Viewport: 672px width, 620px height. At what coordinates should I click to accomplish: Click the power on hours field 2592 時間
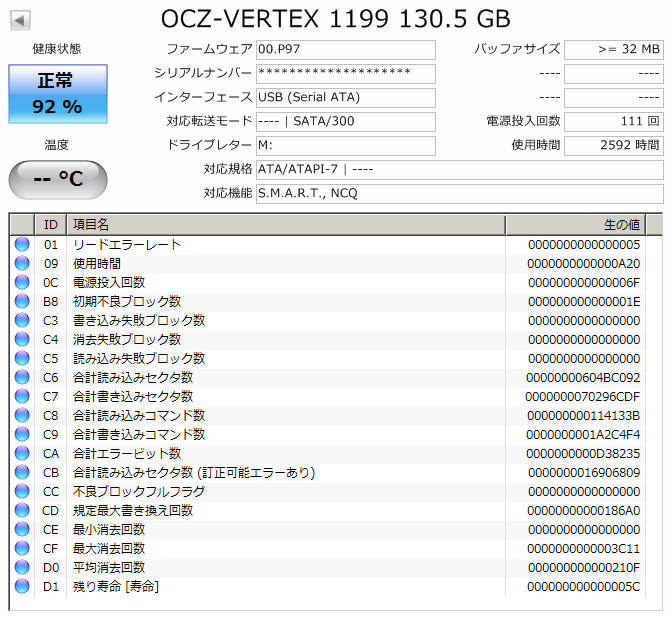coord(614,146)
